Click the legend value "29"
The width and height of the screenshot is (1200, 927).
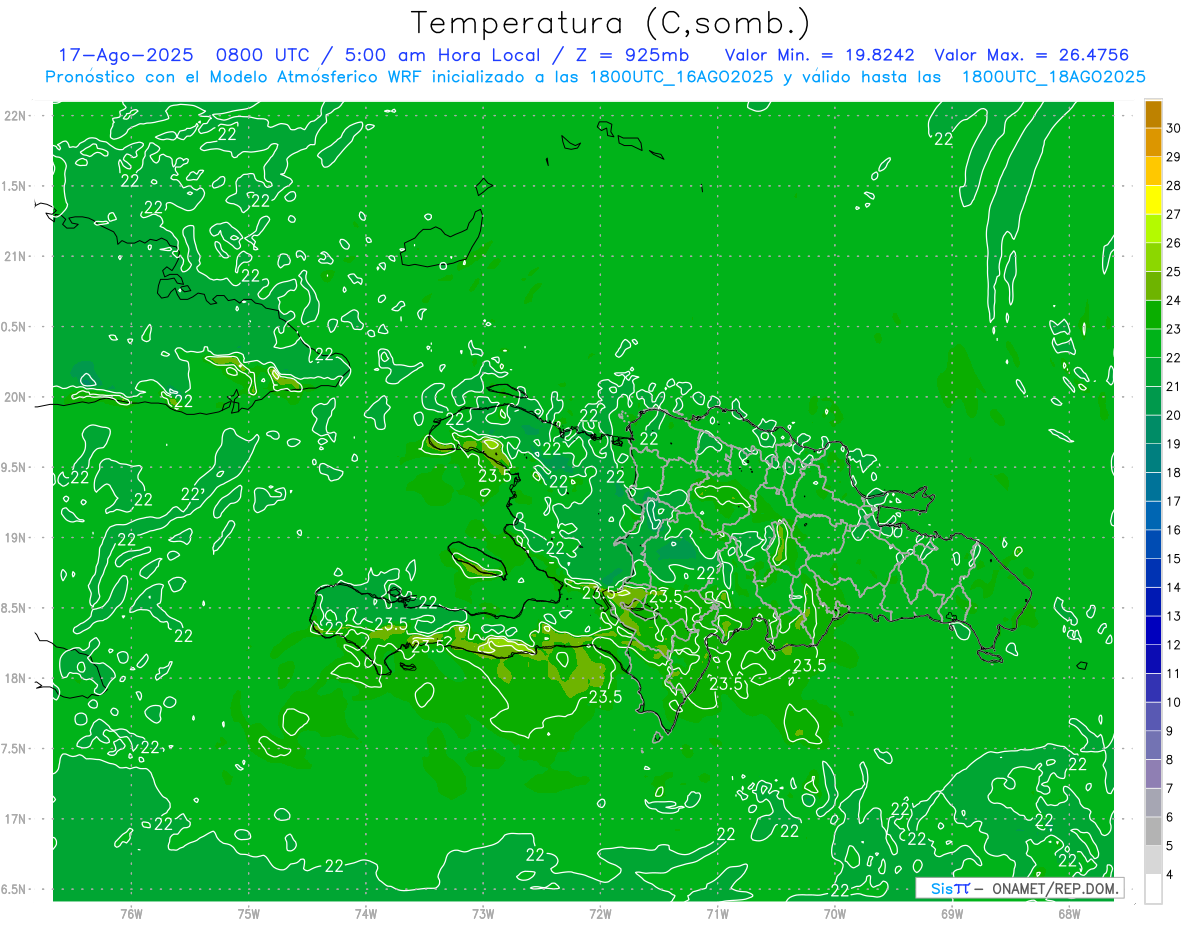click(x=1174, y=157)
